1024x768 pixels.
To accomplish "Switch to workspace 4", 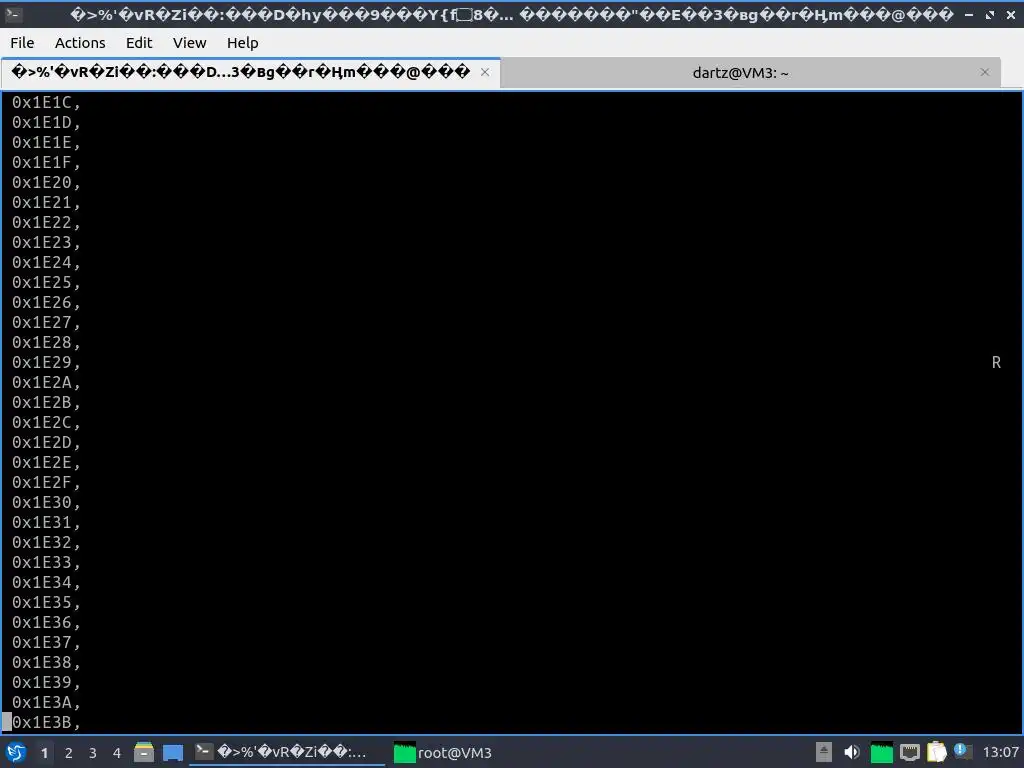I will point(117,753).
